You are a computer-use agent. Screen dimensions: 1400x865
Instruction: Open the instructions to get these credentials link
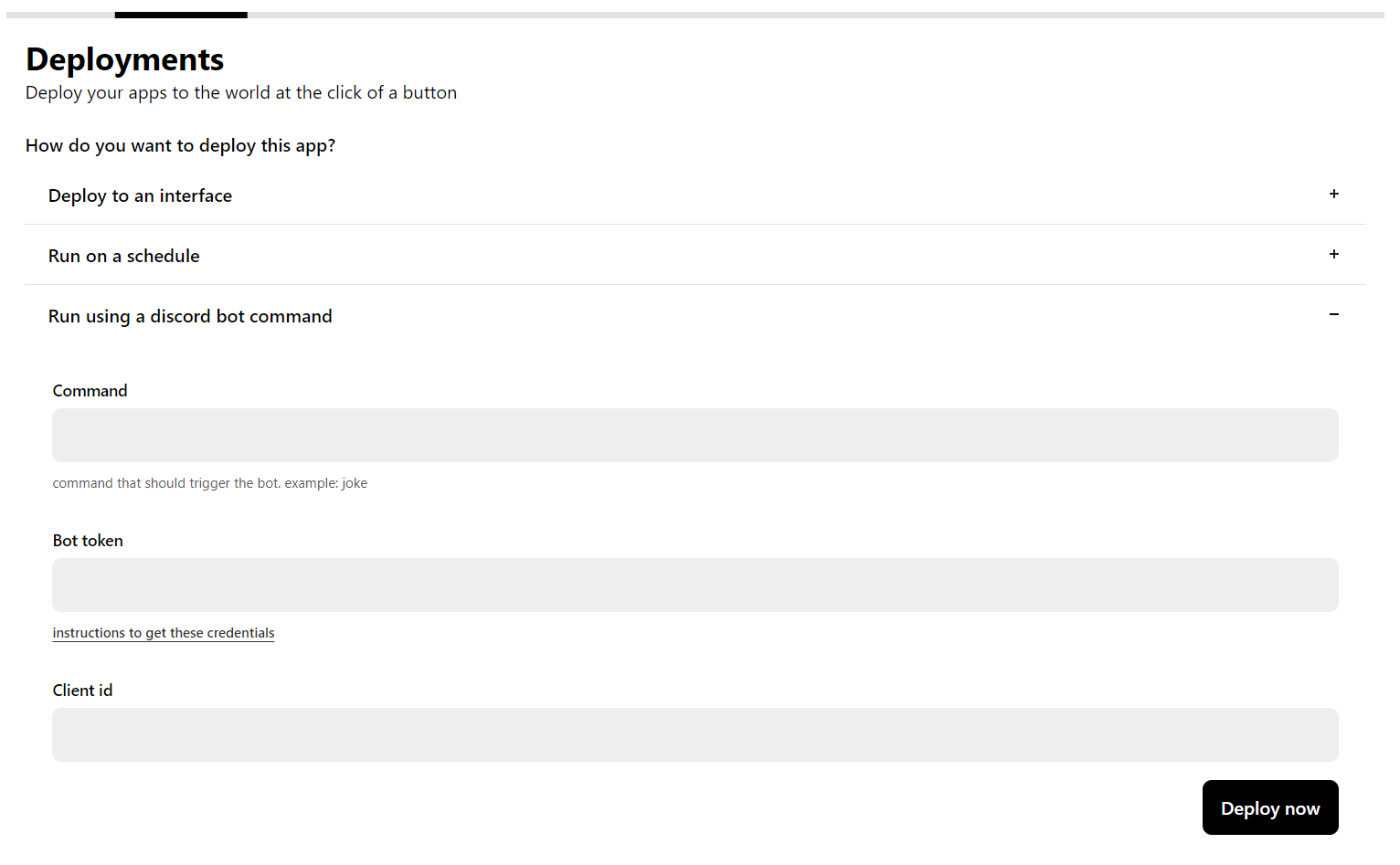(163, 632)
